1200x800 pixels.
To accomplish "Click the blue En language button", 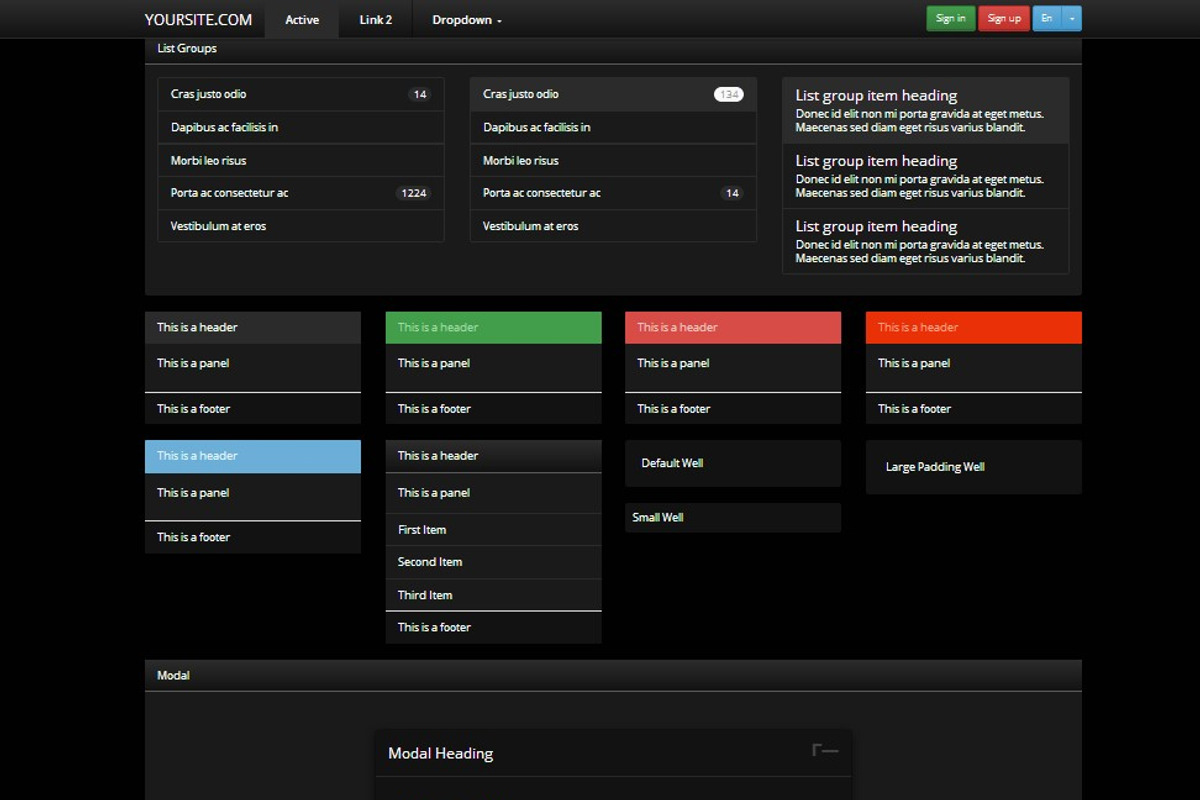I will coord(1046,18).
